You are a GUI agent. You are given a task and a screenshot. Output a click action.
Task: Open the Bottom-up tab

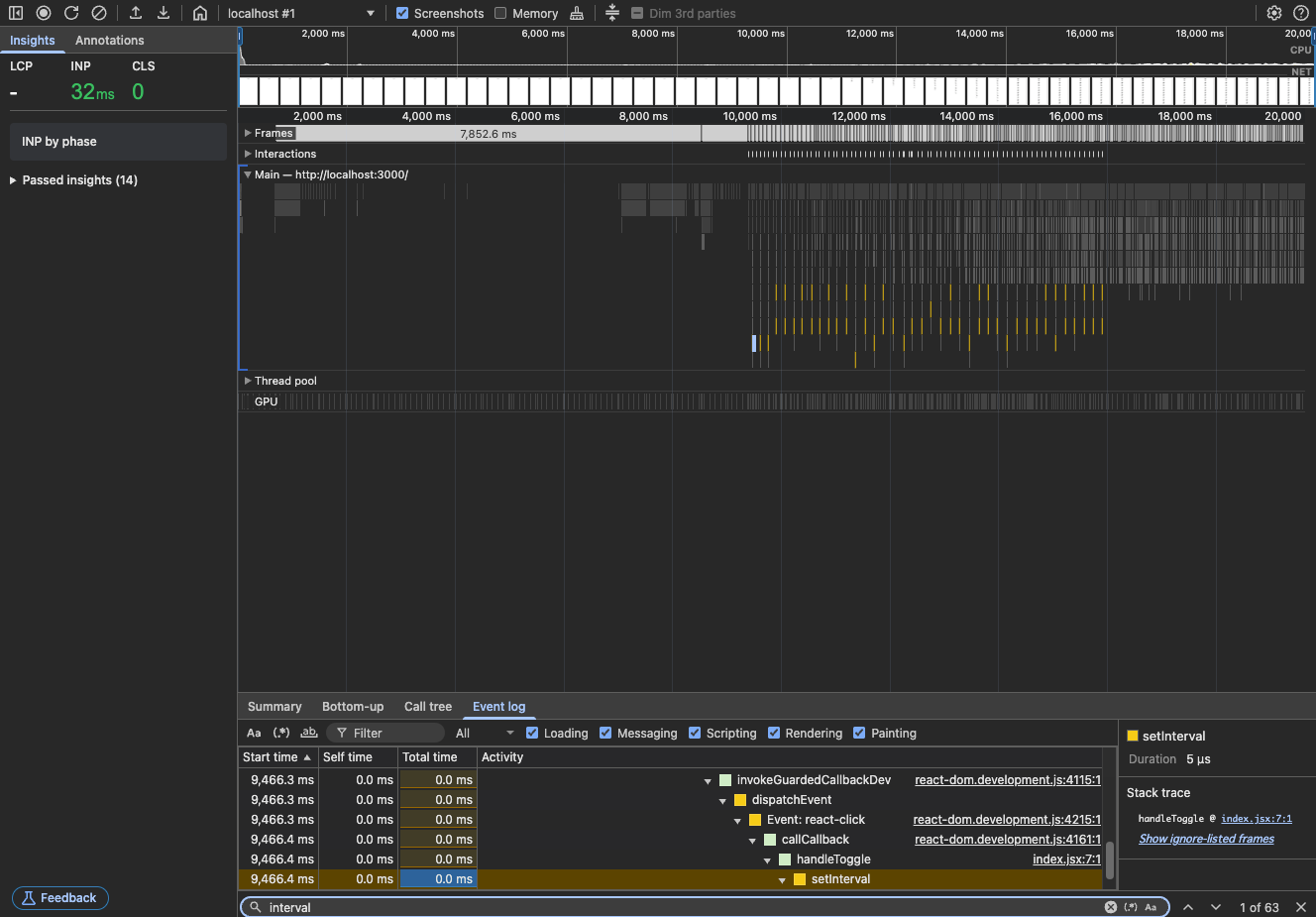point(353,707)
